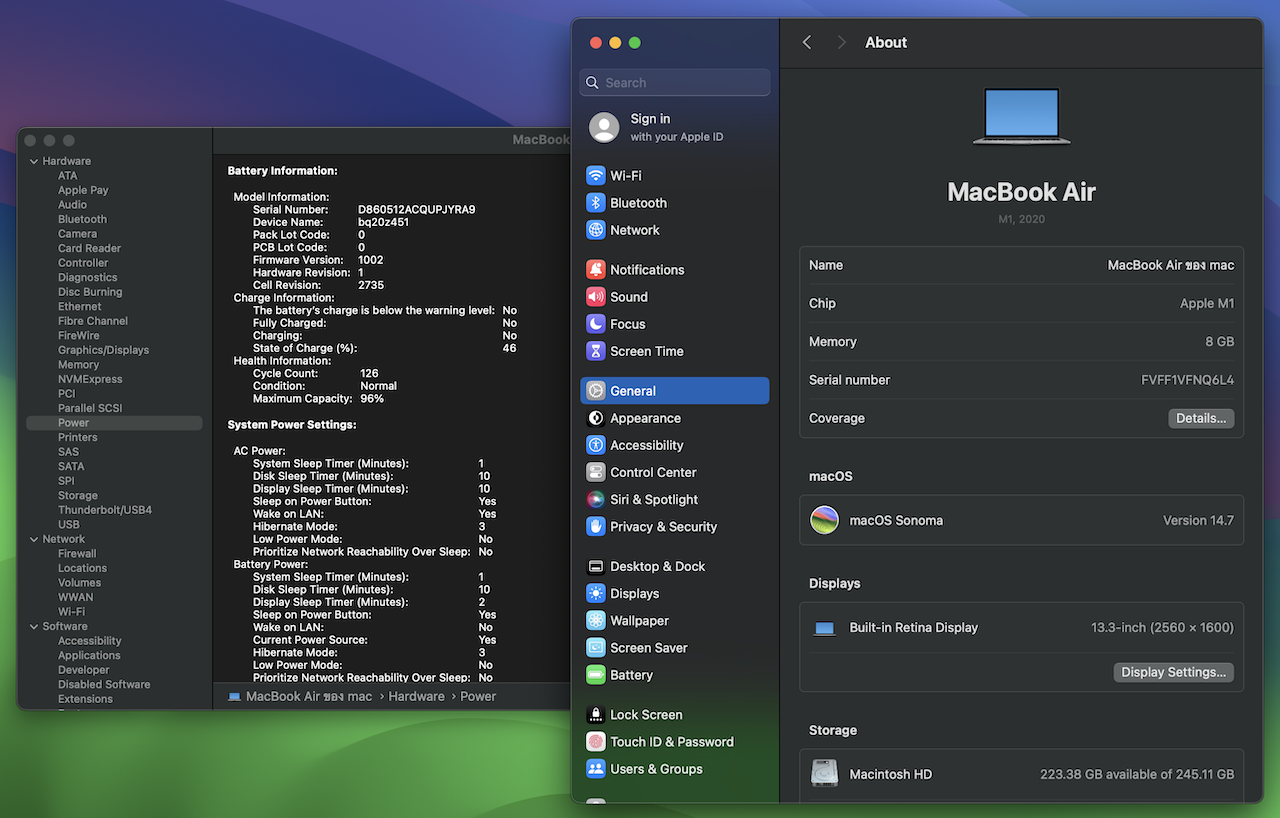This screenshot has height=818, width=1280.
Task: Click the Sign in avatar icon
Action: pos(604,127)
